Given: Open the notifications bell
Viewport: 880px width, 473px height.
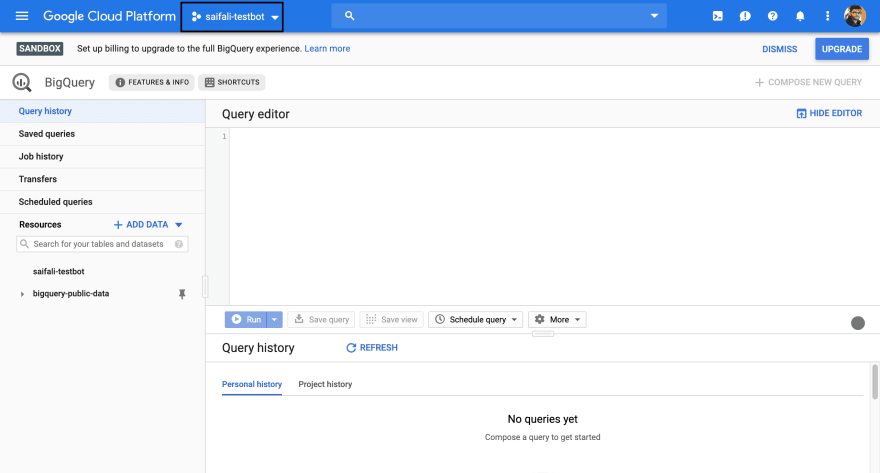Looking at the screenshot, I should click(800, 16).
